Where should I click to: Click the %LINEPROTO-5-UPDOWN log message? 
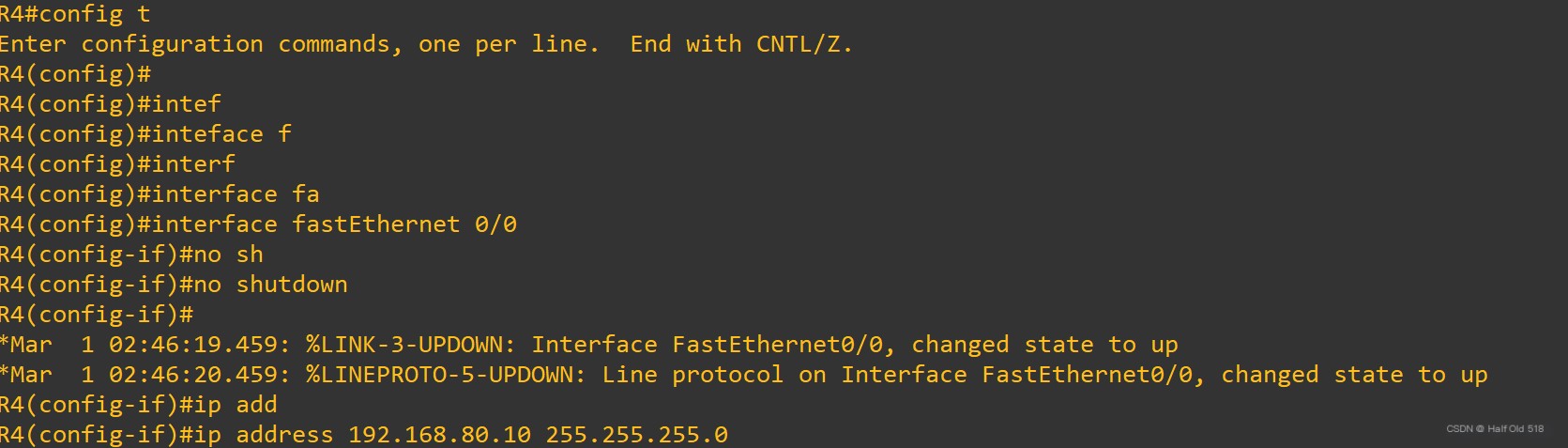[x=744, y=375]
